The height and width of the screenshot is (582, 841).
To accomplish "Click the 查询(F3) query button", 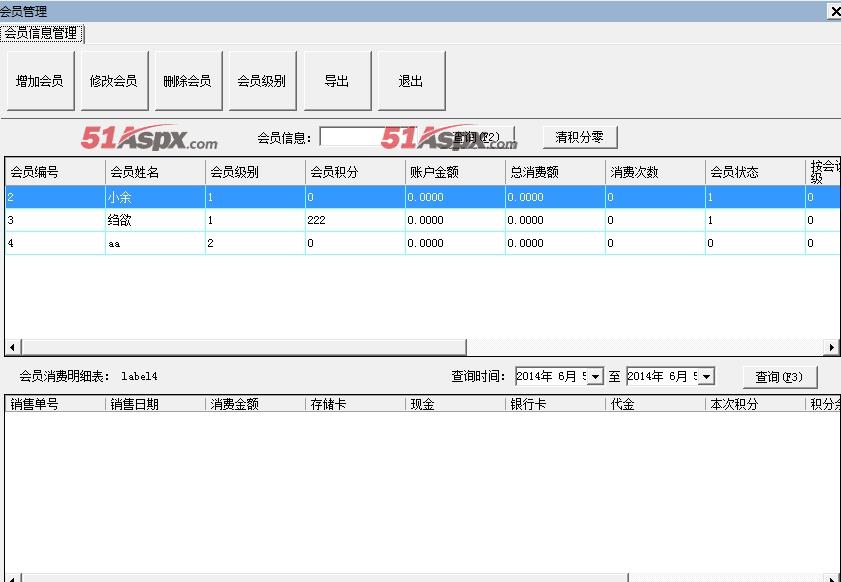I will 779,377.
